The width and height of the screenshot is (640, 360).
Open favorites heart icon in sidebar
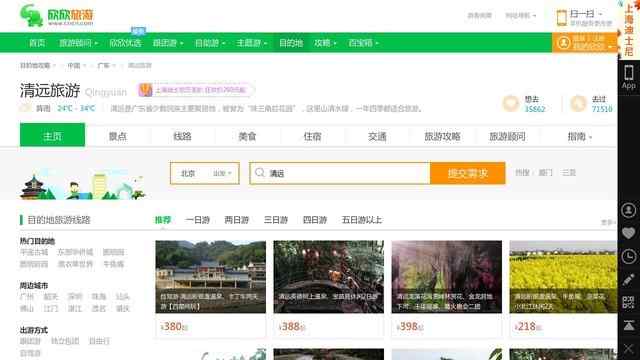pos(629,233)
